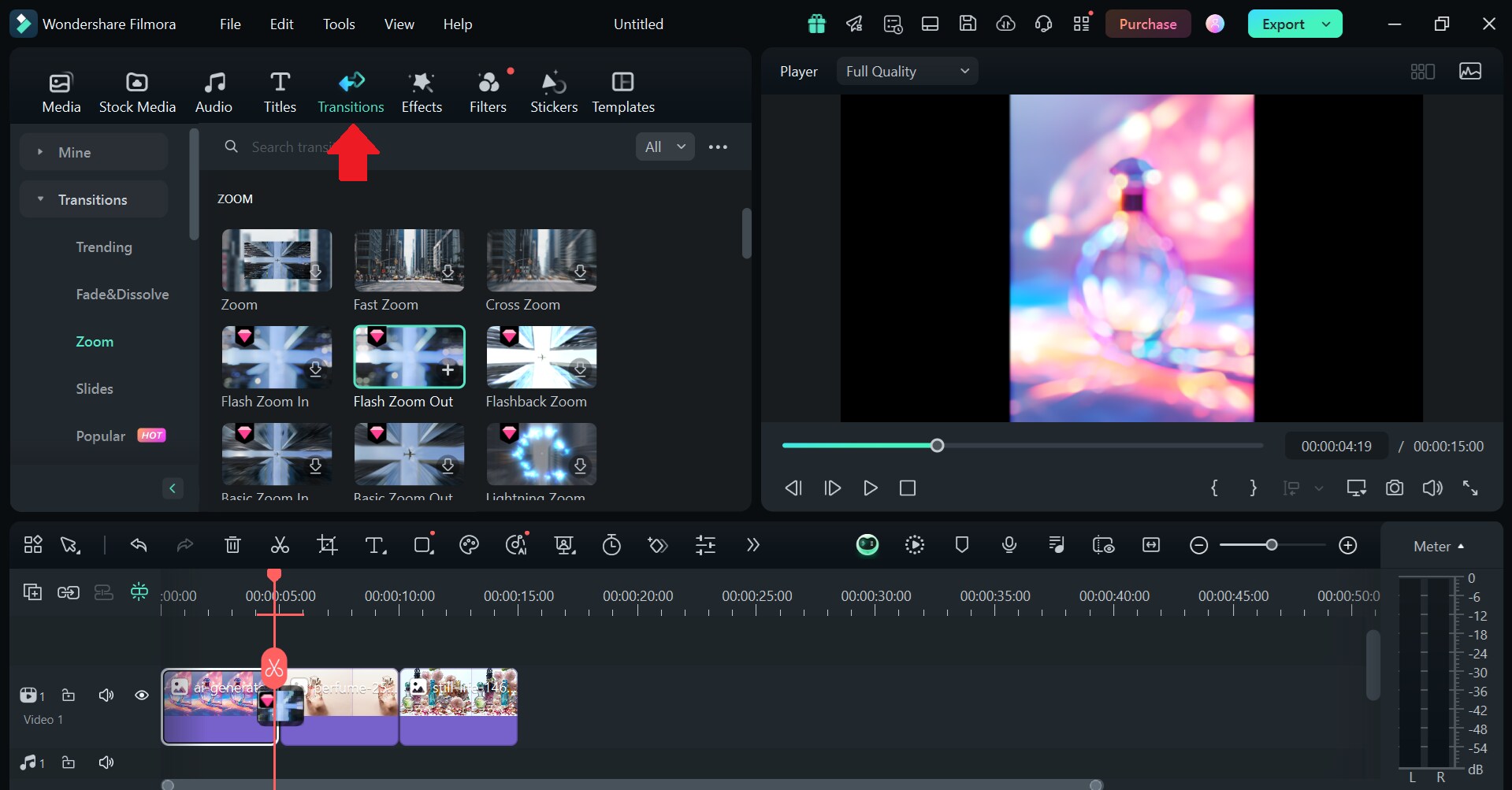Open the All filter dropdown
Viewport: 1512px width, 790px height.
point(665,147)
